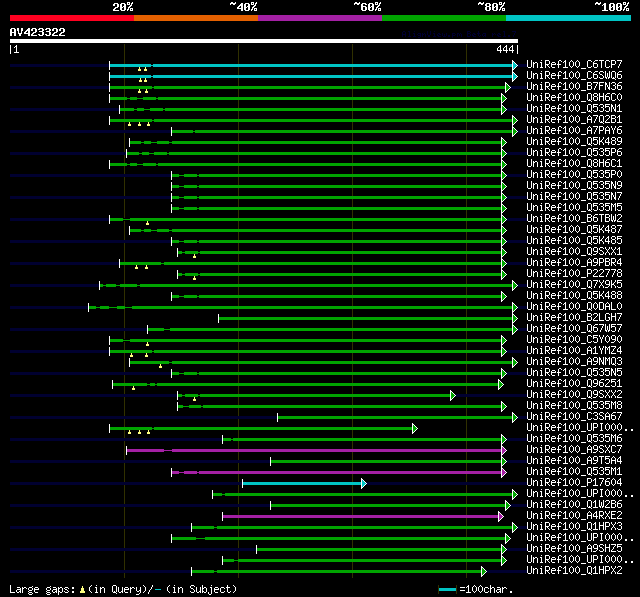Follow the UniRef100_Q535N1 hit link
Viewport: 640px width, 597px height.
574,109
